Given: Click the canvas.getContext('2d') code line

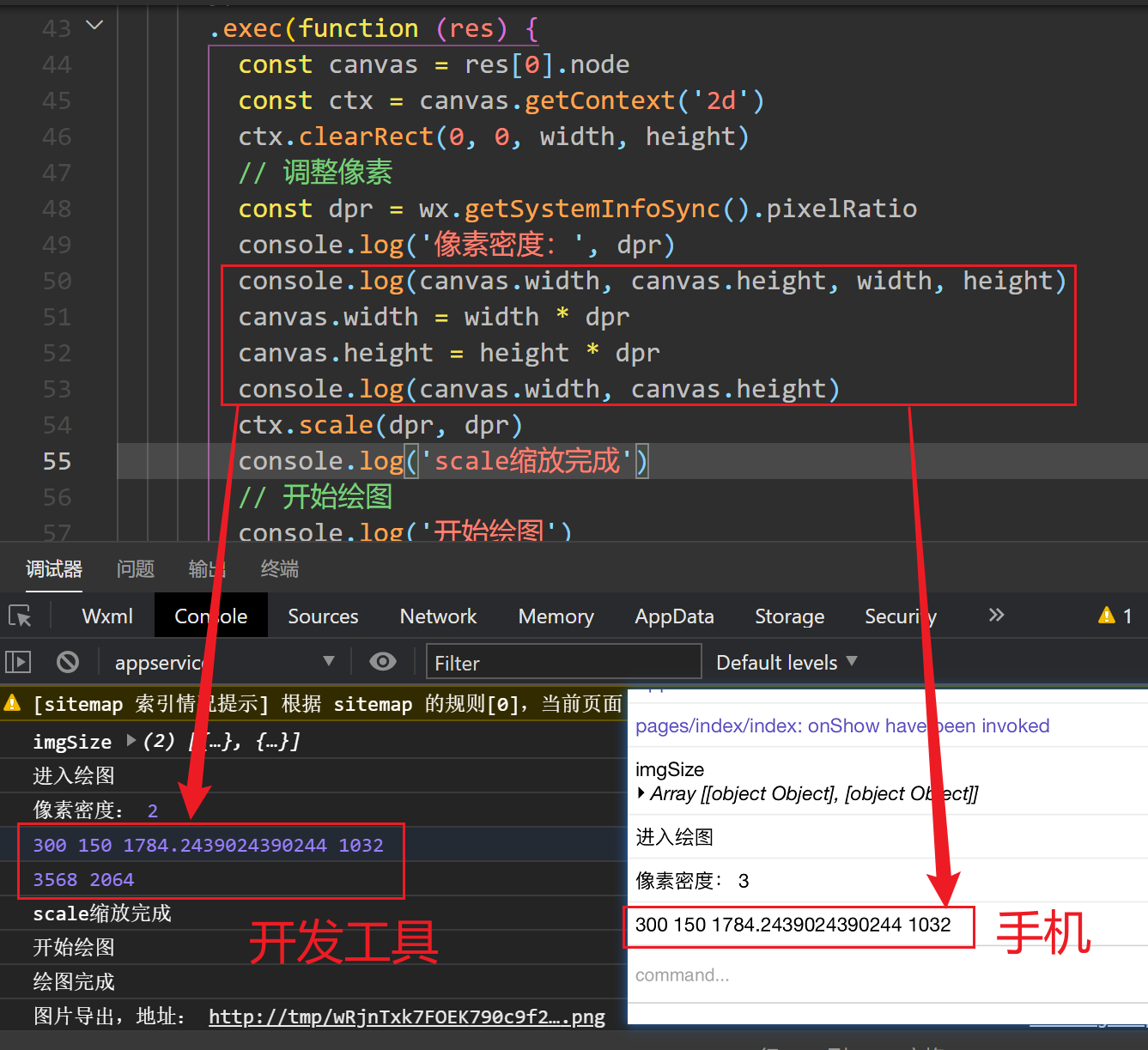Looking at the screenshot, I should pyautogui.click(x=501, y=100).
